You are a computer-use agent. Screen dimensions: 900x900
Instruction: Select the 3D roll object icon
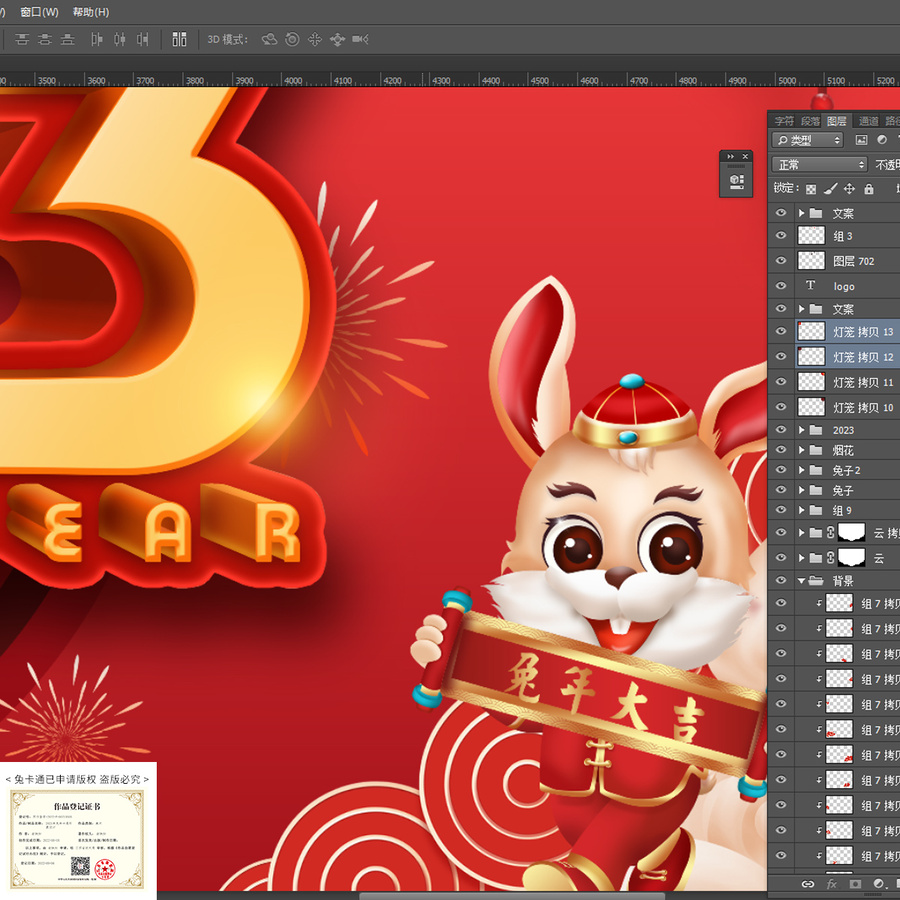coord(292,39)
